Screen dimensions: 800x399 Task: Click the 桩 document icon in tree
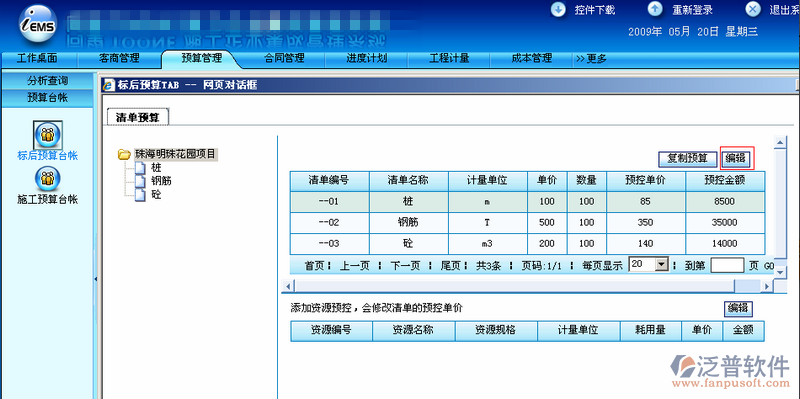[141, 167]
